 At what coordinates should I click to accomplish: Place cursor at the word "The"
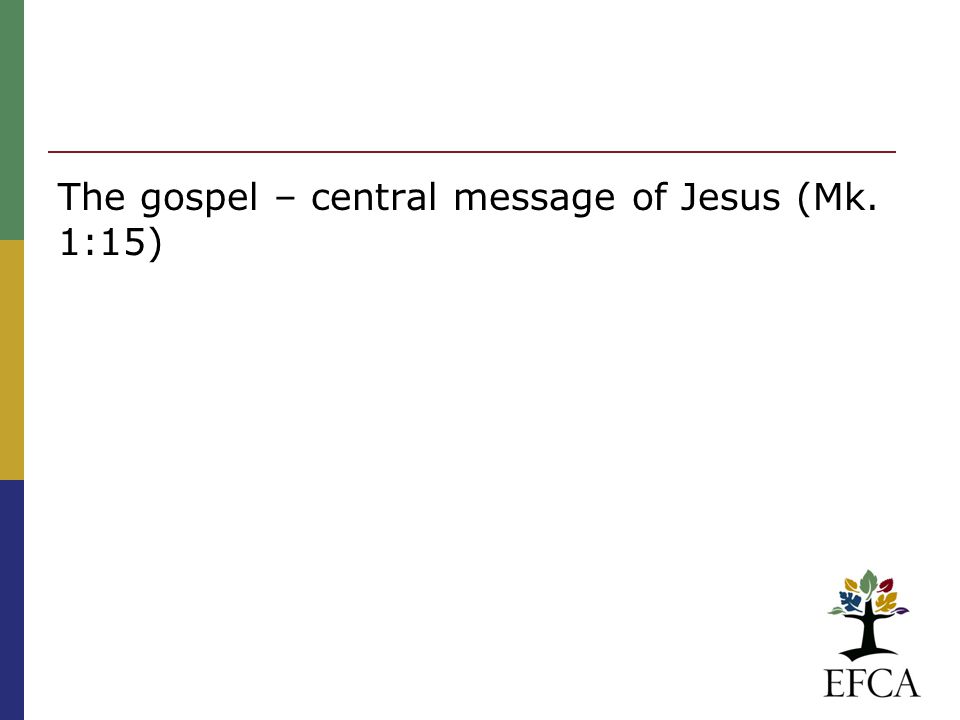(x=91, y=197)
